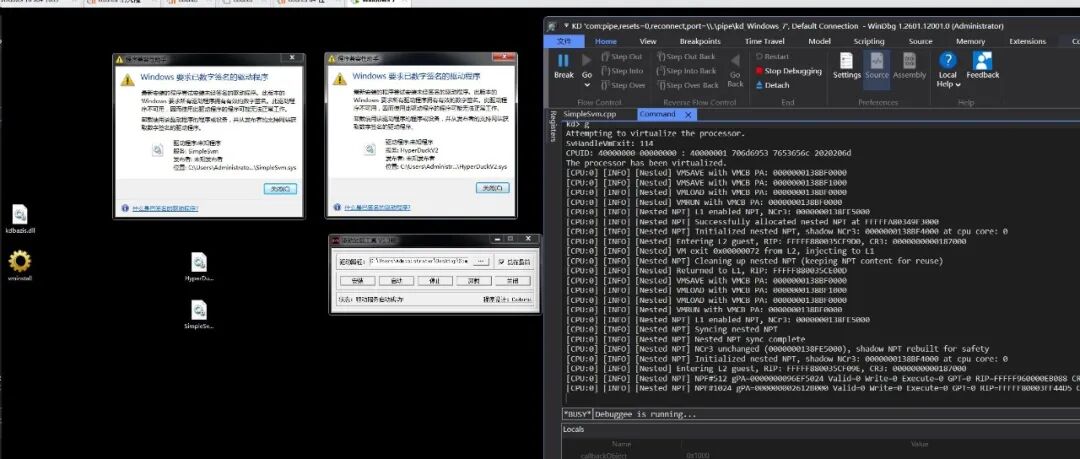This screenshot has width=1080, height=459.
Task: Click 卸载 uninstall button in driver loader
Action: click(475, 281)
